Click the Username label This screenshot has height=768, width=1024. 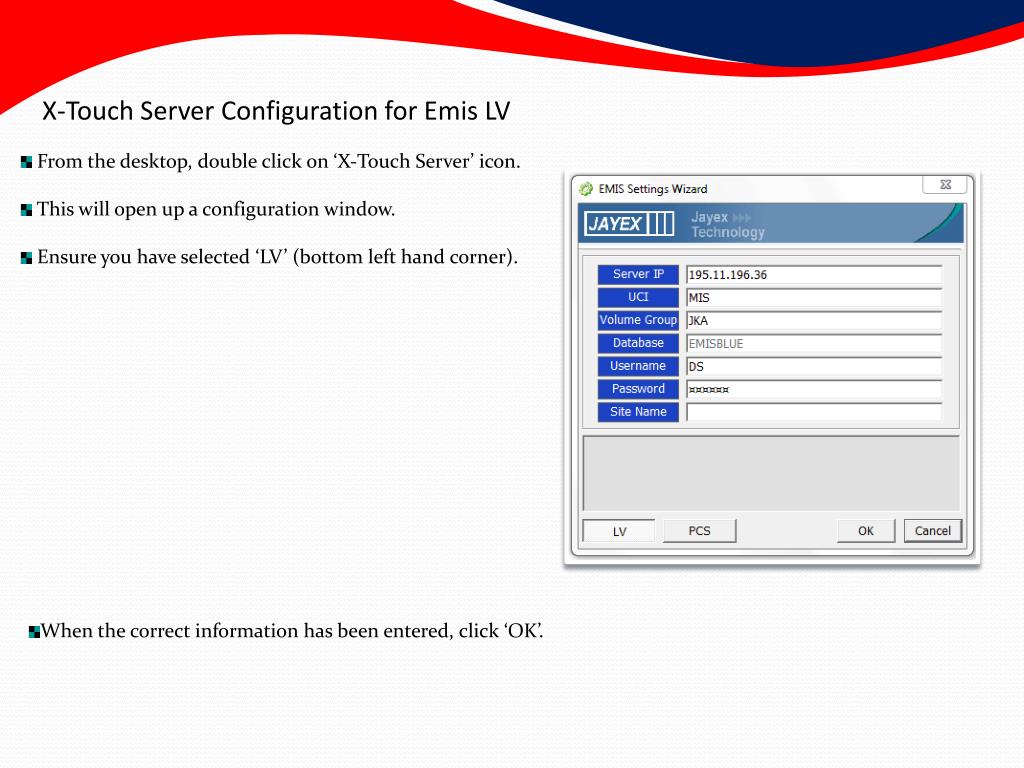click(x=638, y=366)
